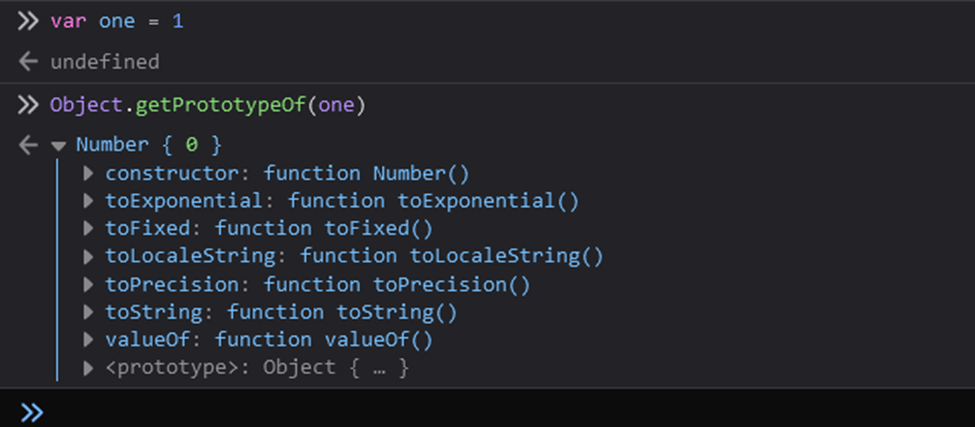Expand the toExponential property arrow
The height and width of the screenshot is (427, 975).
[88, 201]
